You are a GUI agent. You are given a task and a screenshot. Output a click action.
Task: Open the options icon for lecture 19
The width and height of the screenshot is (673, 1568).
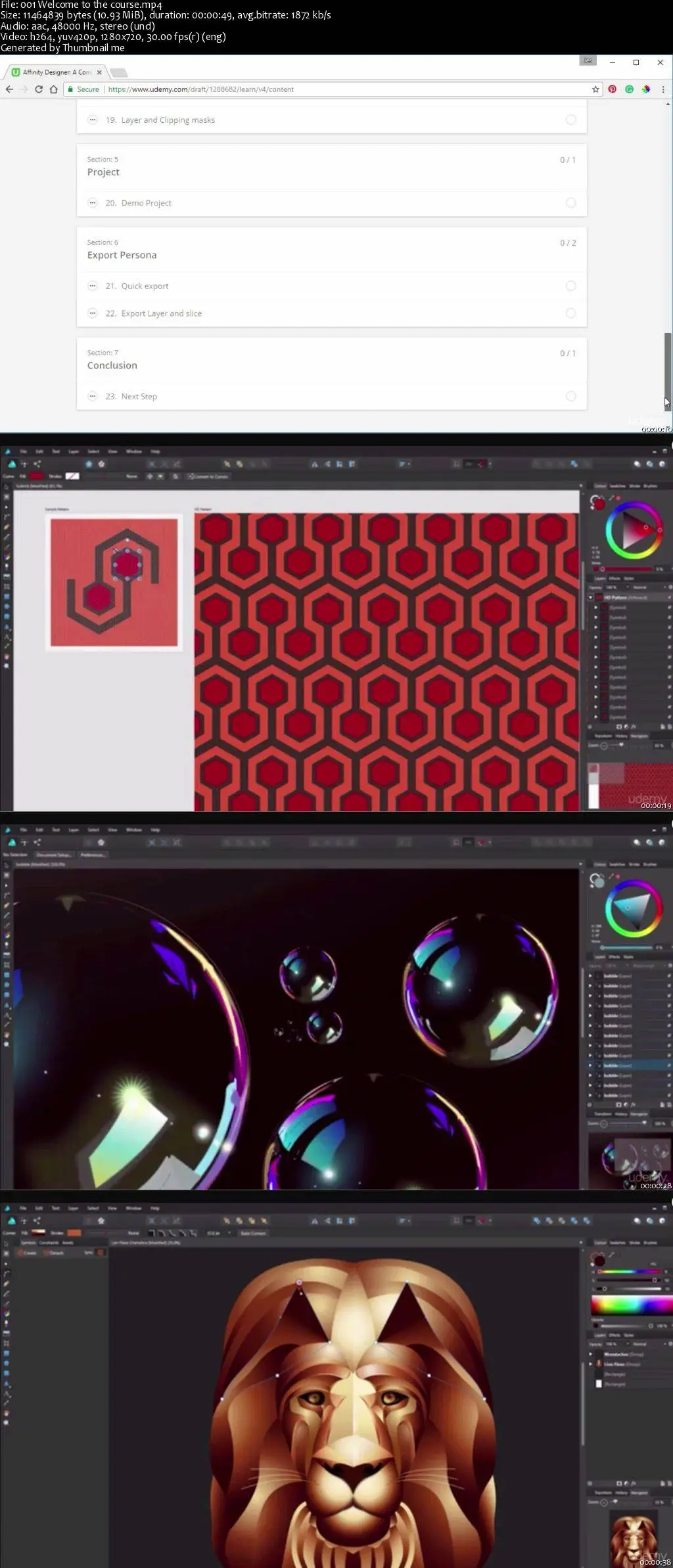coord(93,120)
